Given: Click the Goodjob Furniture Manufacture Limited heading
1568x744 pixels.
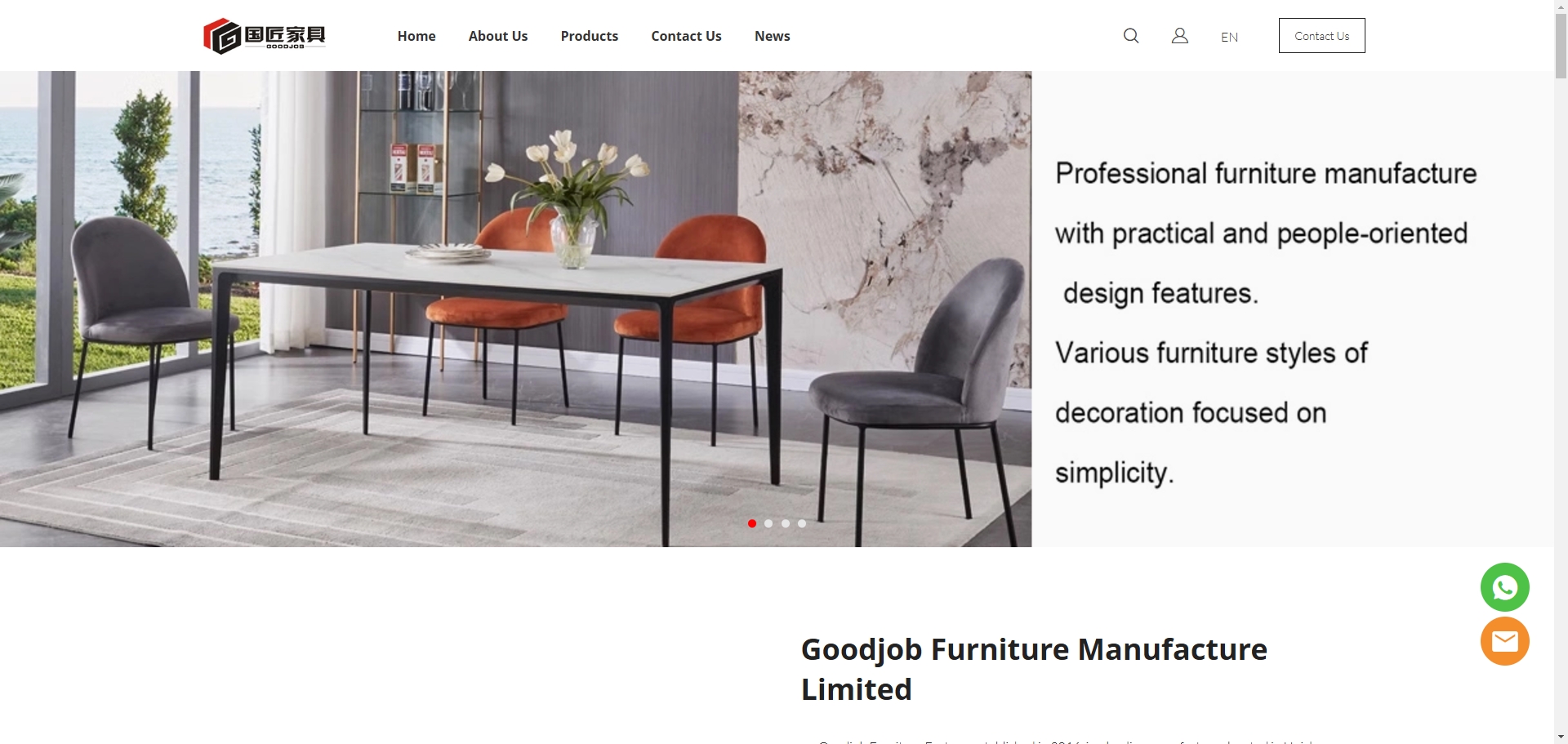Looking at the screenshot, I should click(1034, 669).
